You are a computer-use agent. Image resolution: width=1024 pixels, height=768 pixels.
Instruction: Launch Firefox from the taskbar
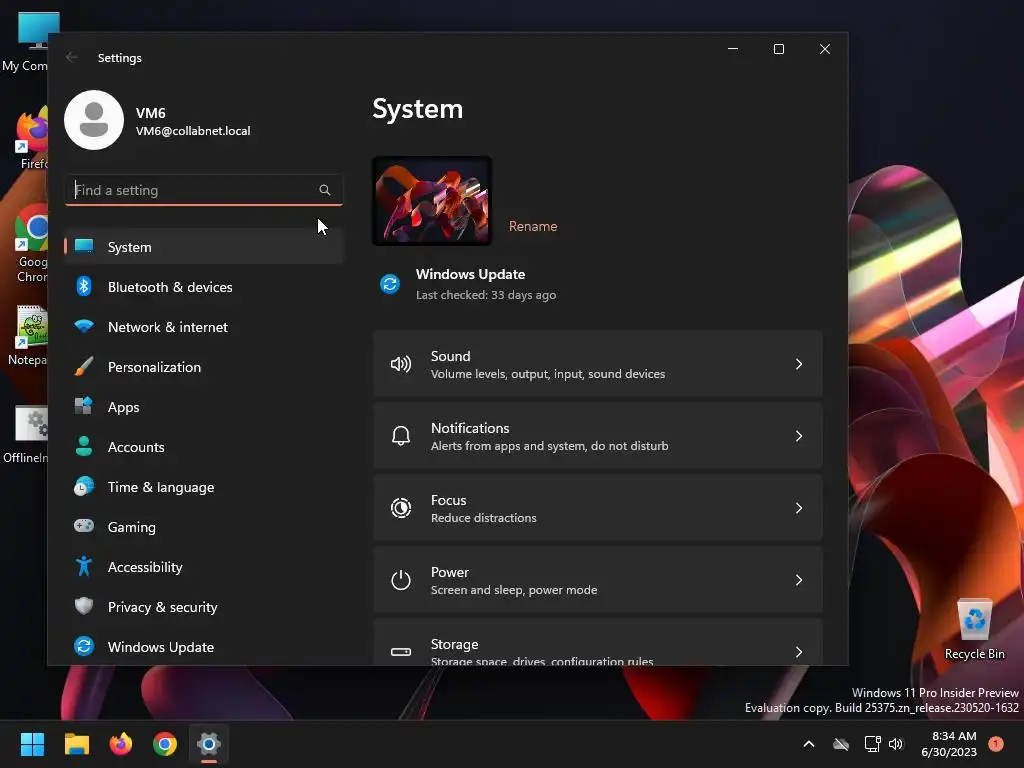click(120, 744)
